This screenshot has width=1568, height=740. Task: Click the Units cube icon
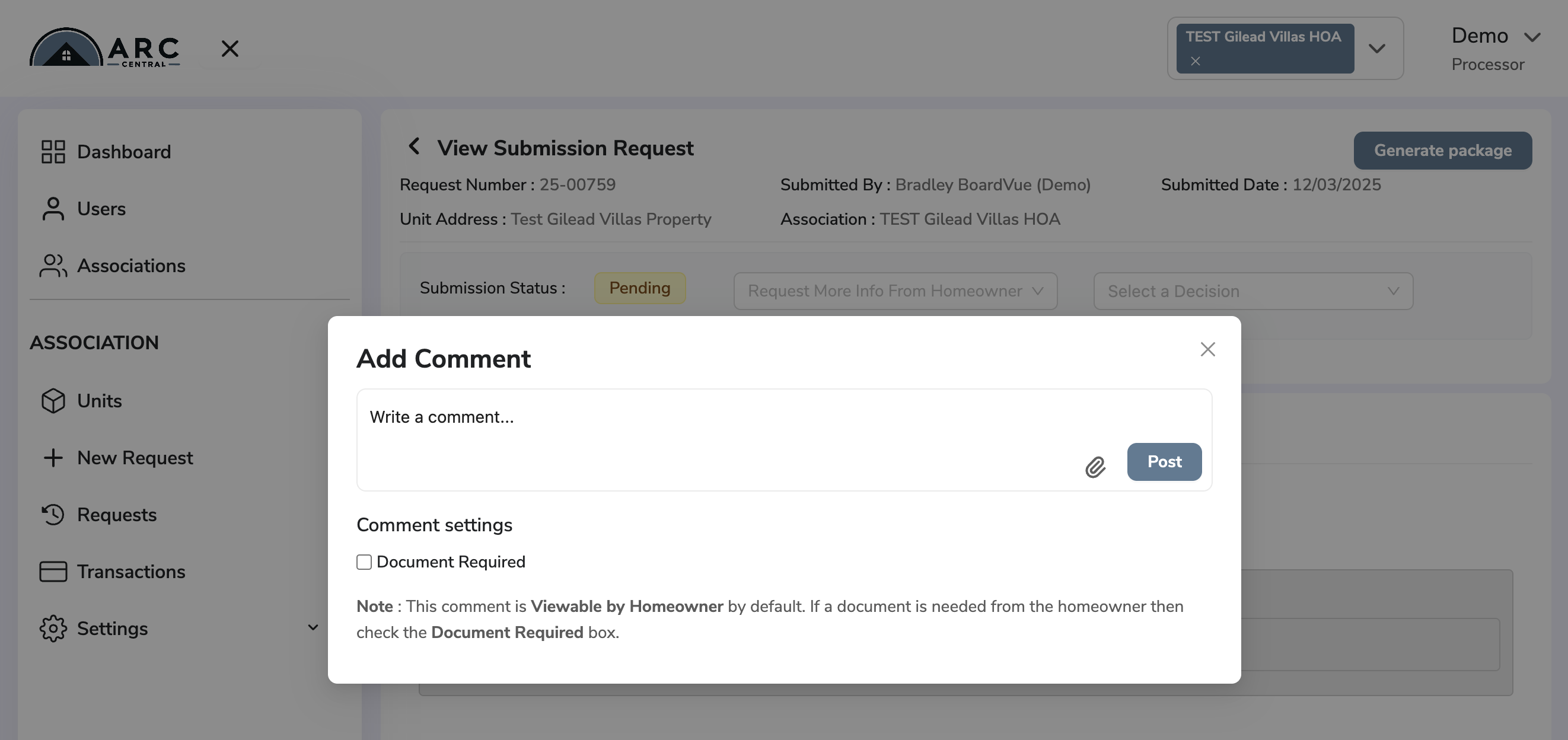pyautogui.click(x=53, y=400)
